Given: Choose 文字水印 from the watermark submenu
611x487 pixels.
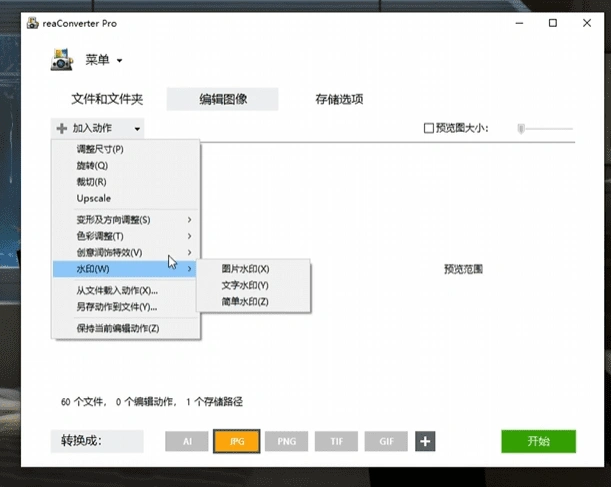Looking at the screenshot, I should coord(245,284).
